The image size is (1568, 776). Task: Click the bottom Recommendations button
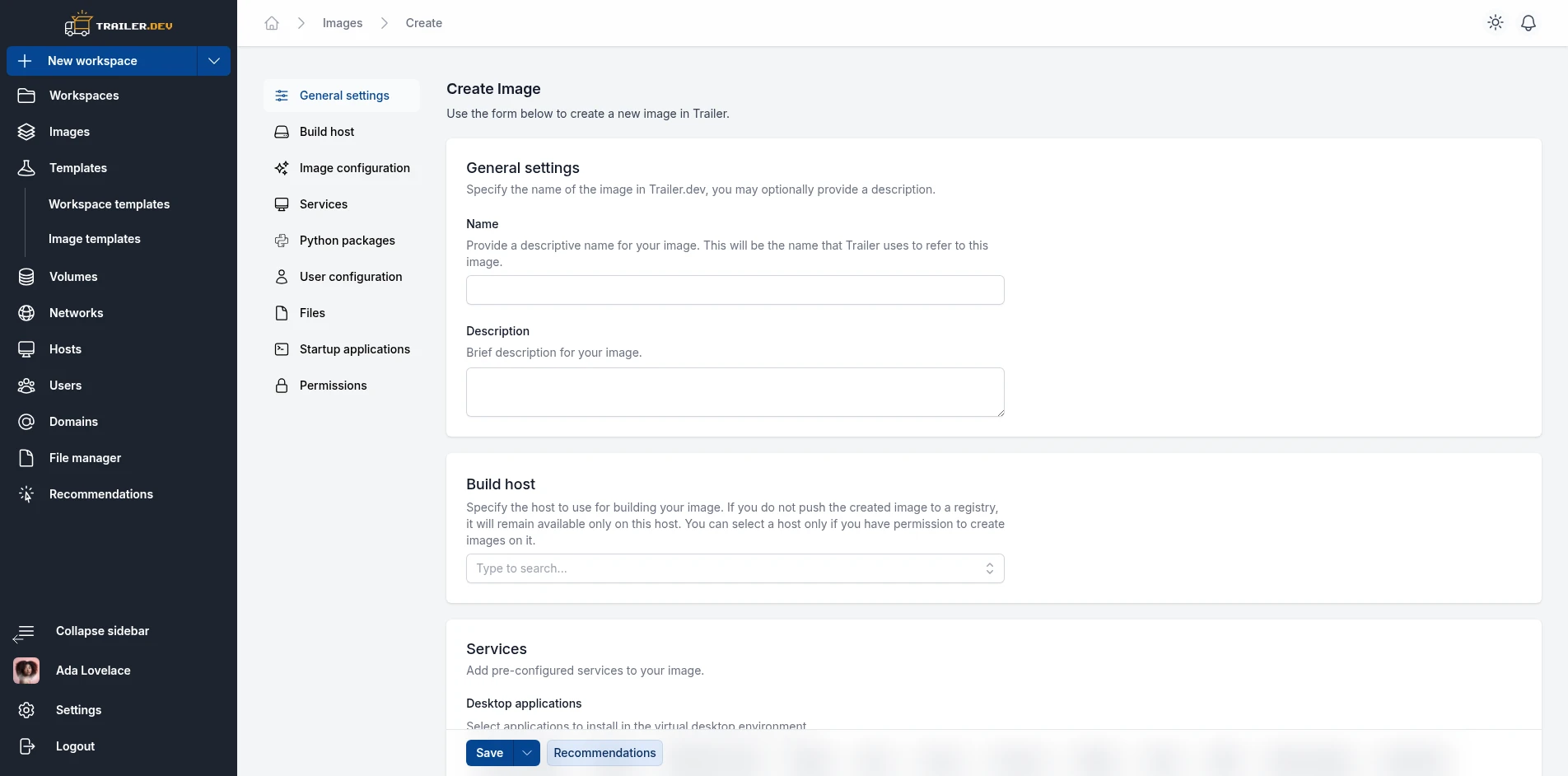pos(604,753)
